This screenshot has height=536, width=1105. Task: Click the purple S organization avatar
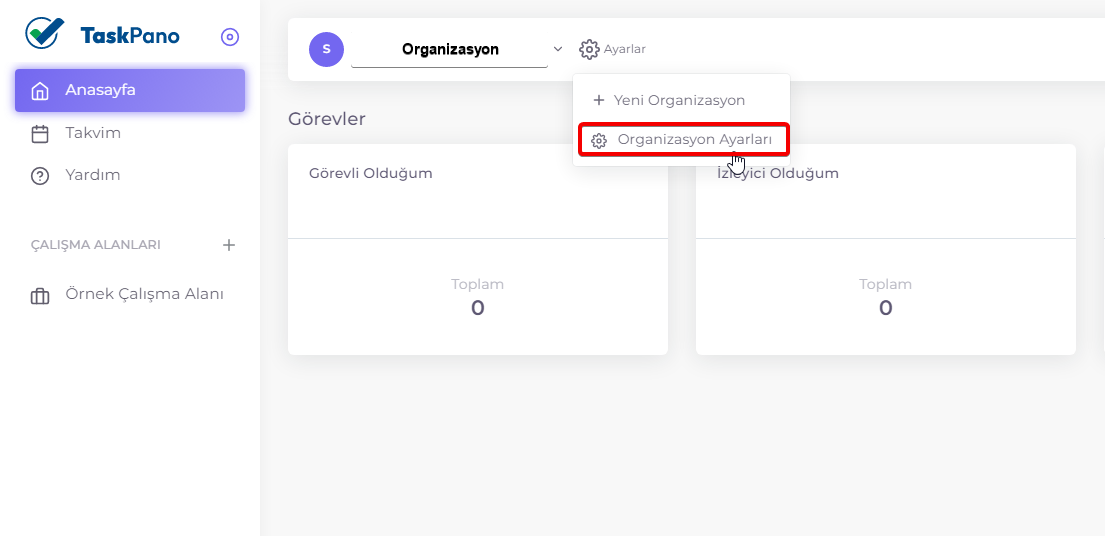[326, 49]
